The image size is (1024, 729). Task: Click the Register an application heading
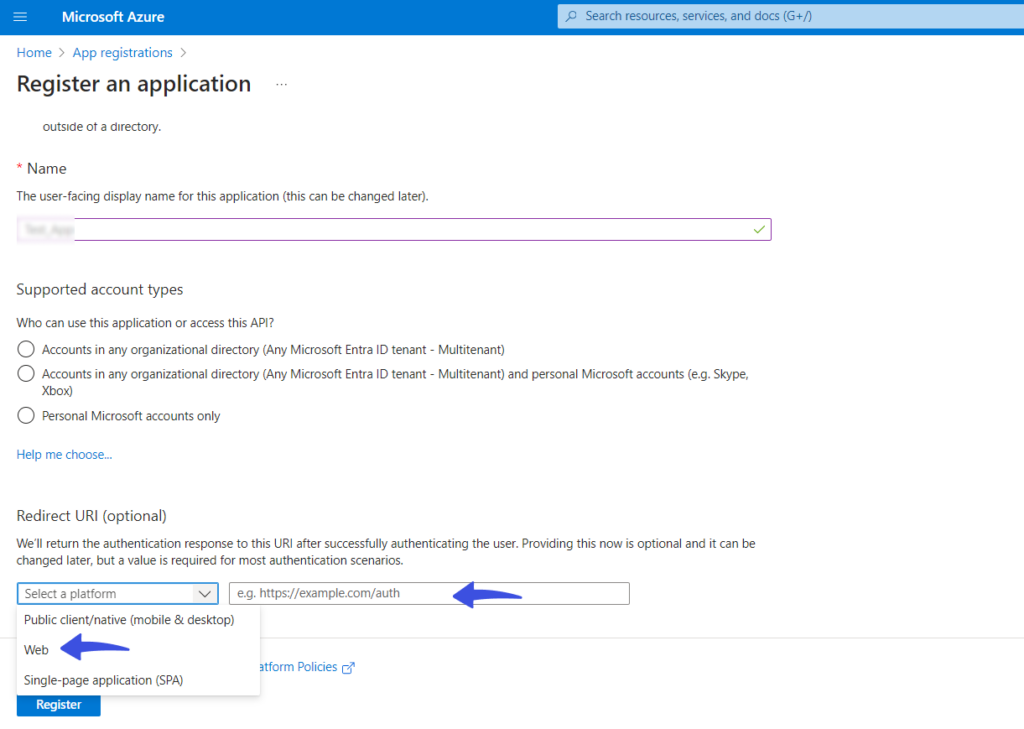(134, 84)
